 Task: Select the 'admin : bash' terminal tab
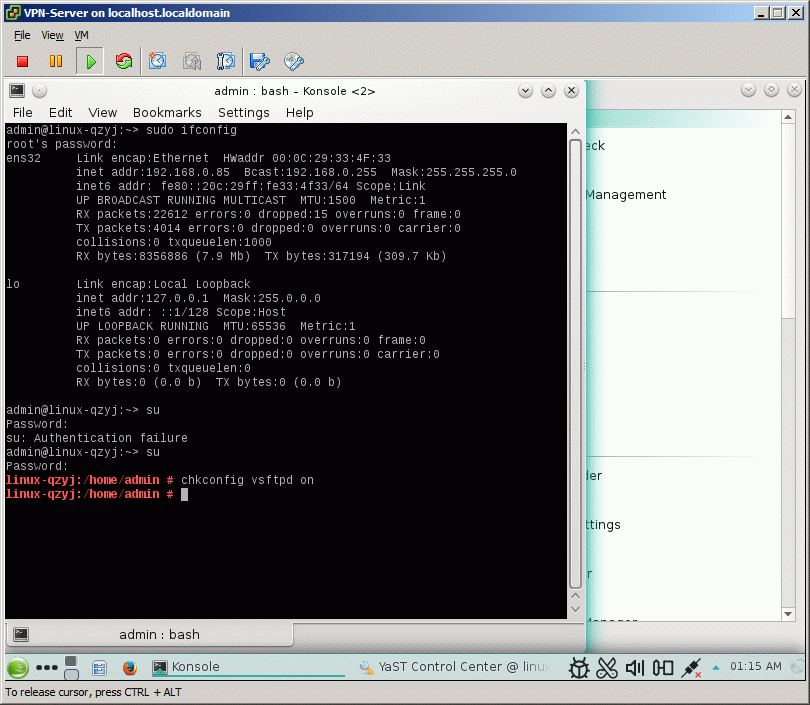pyautogui.click(x=149, y=634)
